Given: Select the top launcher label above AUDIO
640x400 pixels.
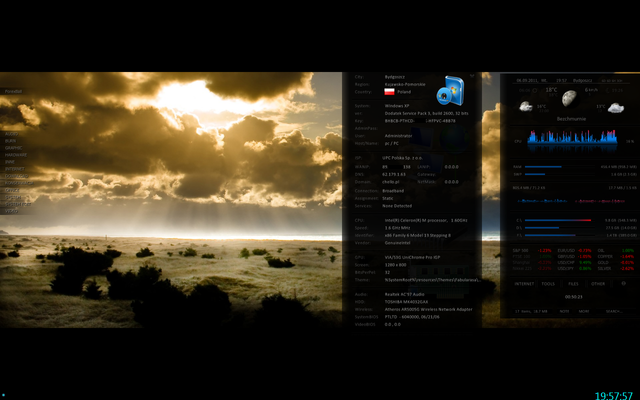Looking at the screenshot, I should point(13,91).
